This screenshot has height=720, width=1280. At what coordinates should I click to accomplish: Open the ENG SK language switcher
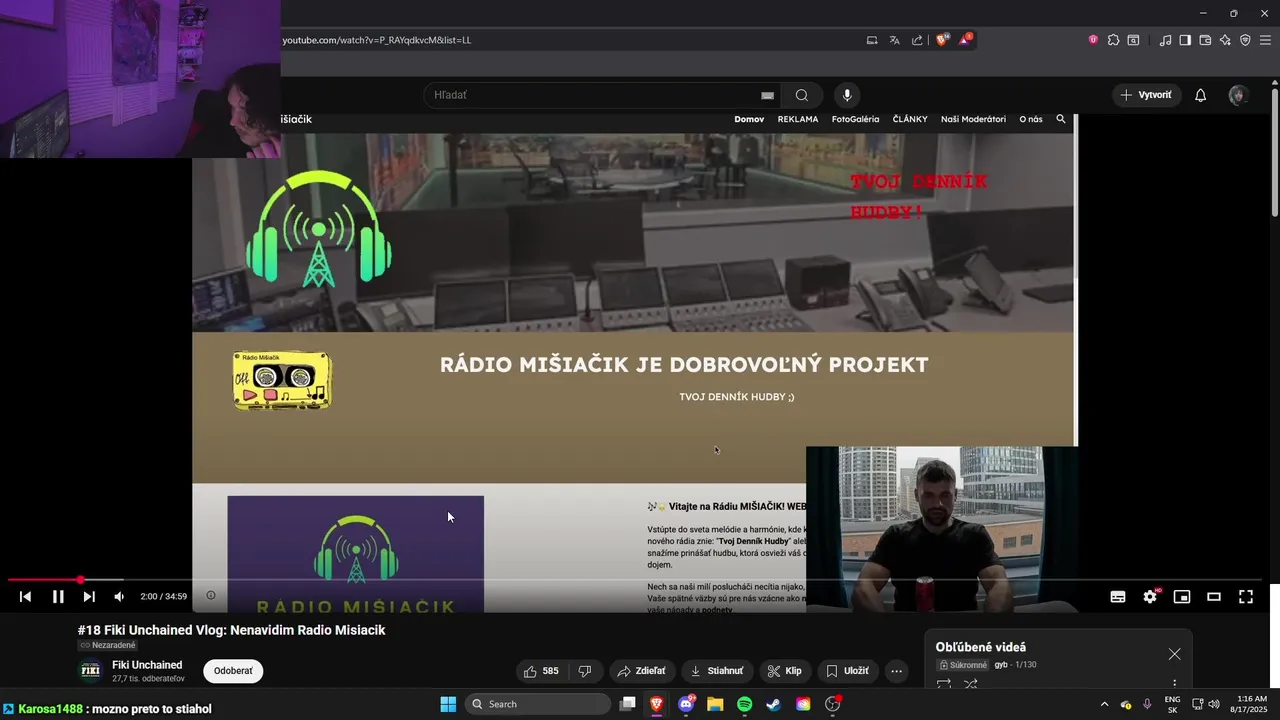pyautogui.click(x=1172, y=704)
